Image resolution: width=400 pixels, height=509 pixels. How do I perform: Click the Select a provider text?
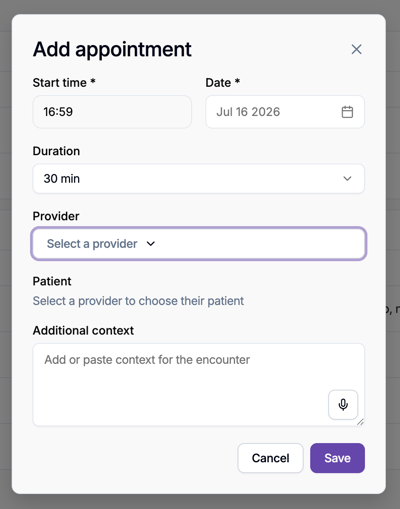(x=92, y=244)
